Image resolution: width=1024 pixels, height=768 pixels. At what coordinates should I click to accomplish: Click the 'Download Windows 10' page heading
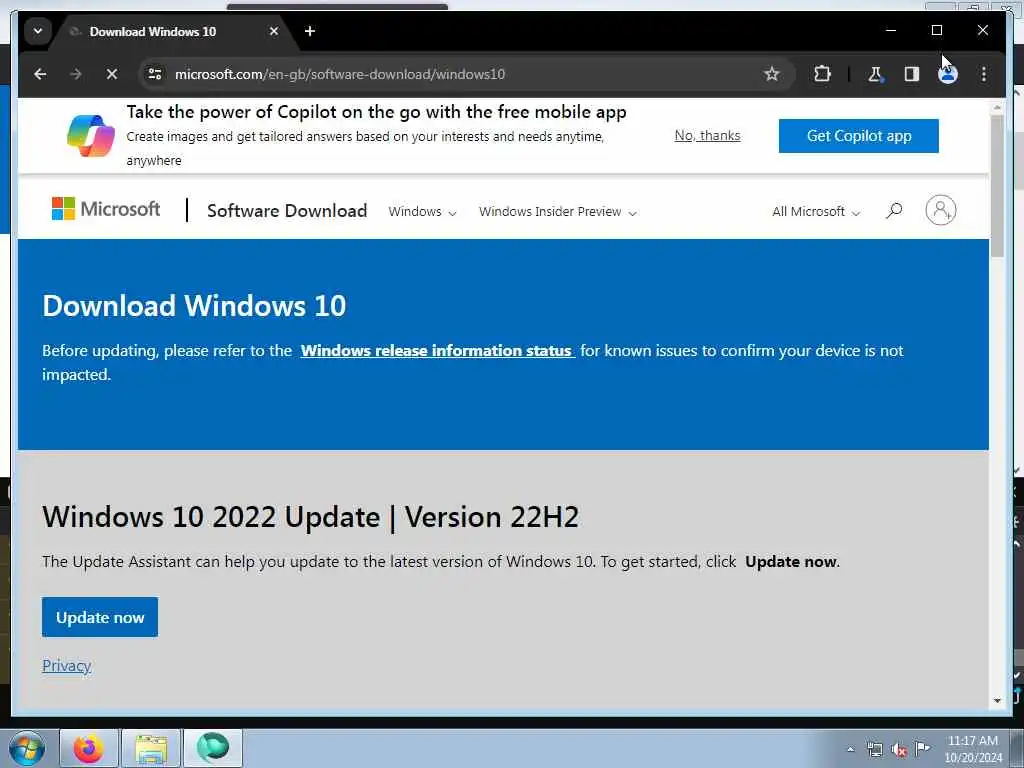(194, 306)
